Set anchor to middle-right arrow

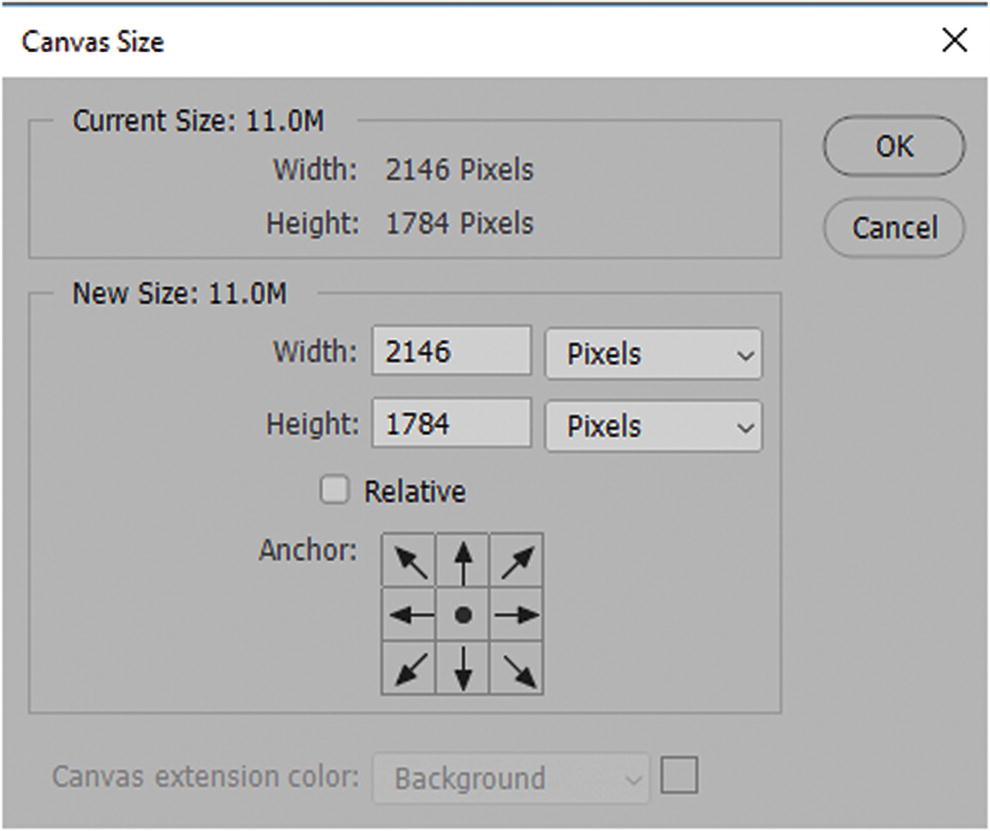pos(516,615)
